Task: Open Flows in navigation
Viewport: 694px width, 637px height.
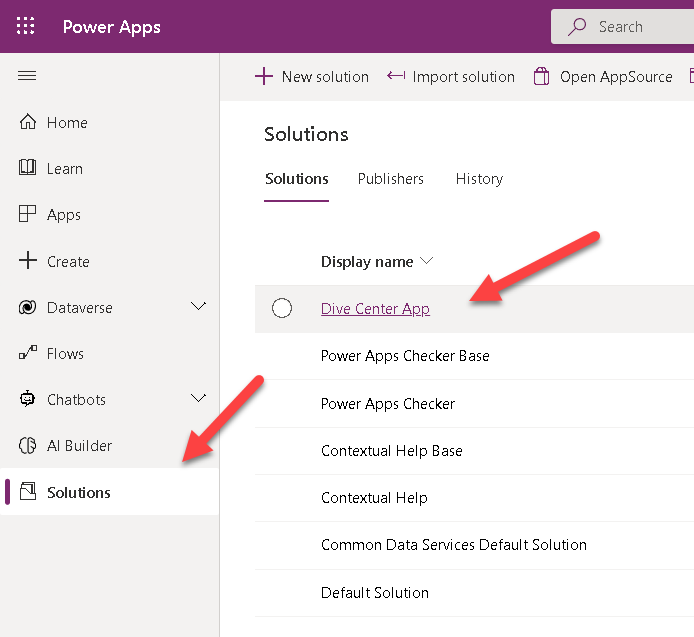Action: (109, 353)
